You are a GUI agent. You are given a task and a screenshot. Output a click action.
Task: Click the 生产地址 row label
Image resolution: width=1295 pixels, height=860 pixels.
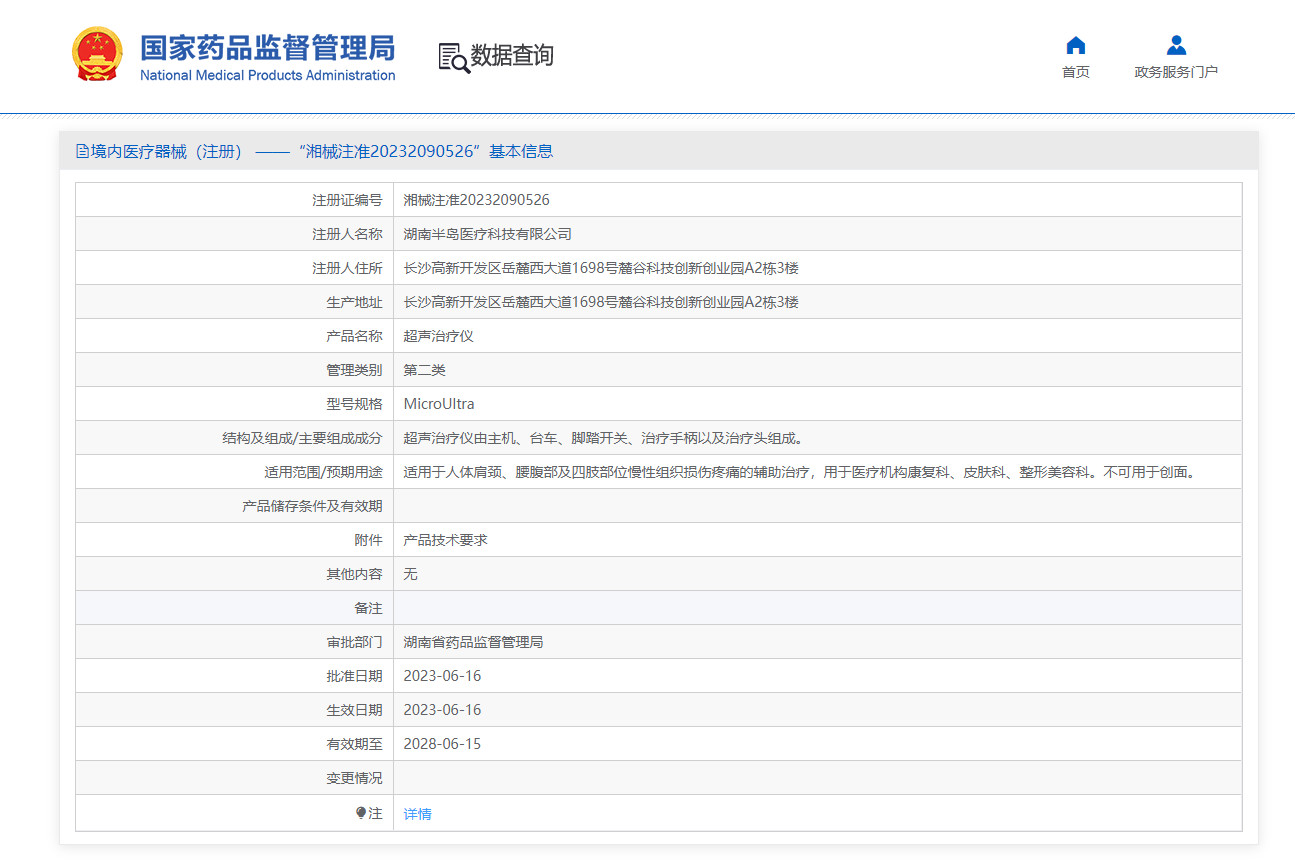[x=354, y=302]
